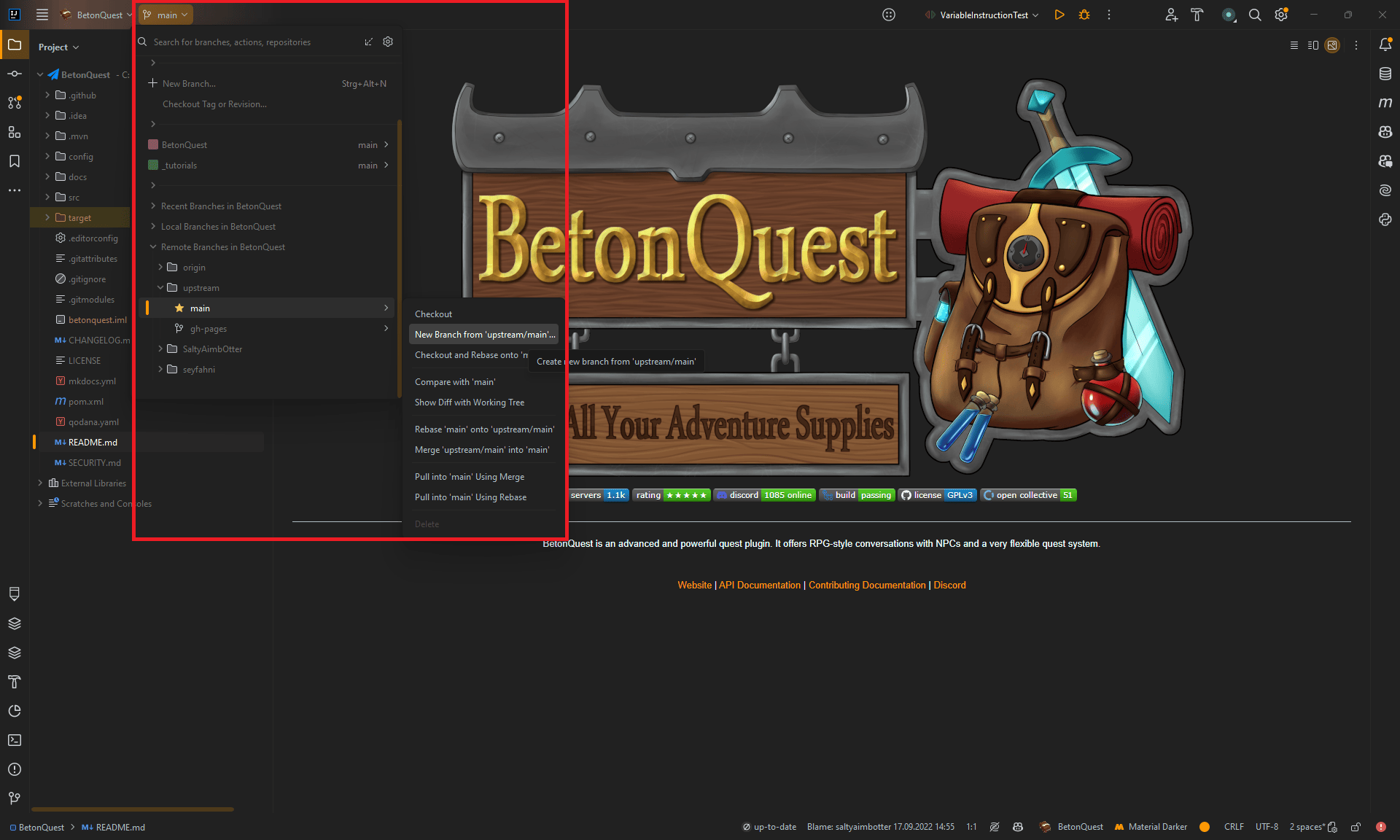Switch README view to editor only
The height and width of the screenshot is (840, 1400).
coord(1294,45)
